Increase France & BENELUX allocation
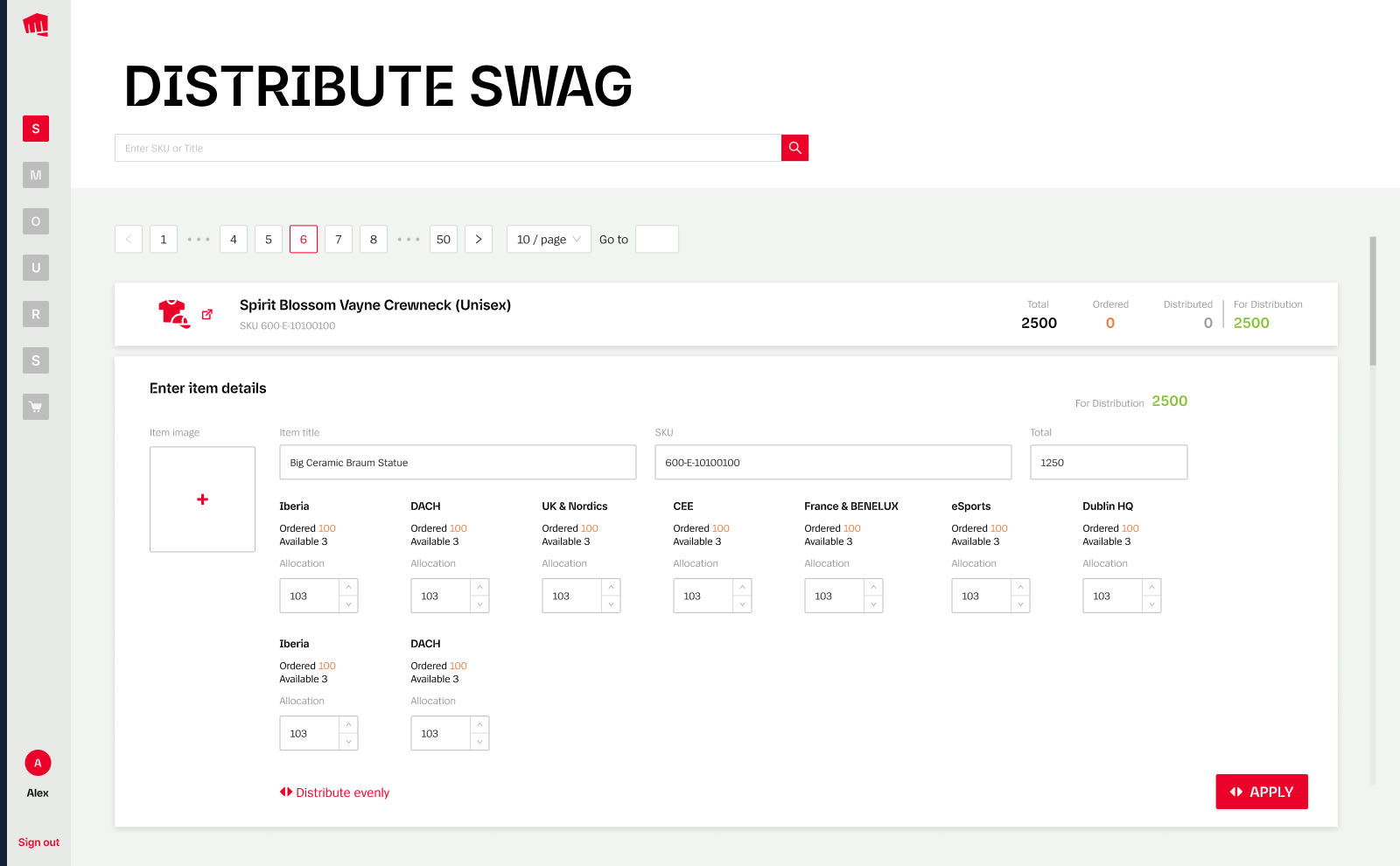This screenshot has width=1400, height=866. click(873, 587)
